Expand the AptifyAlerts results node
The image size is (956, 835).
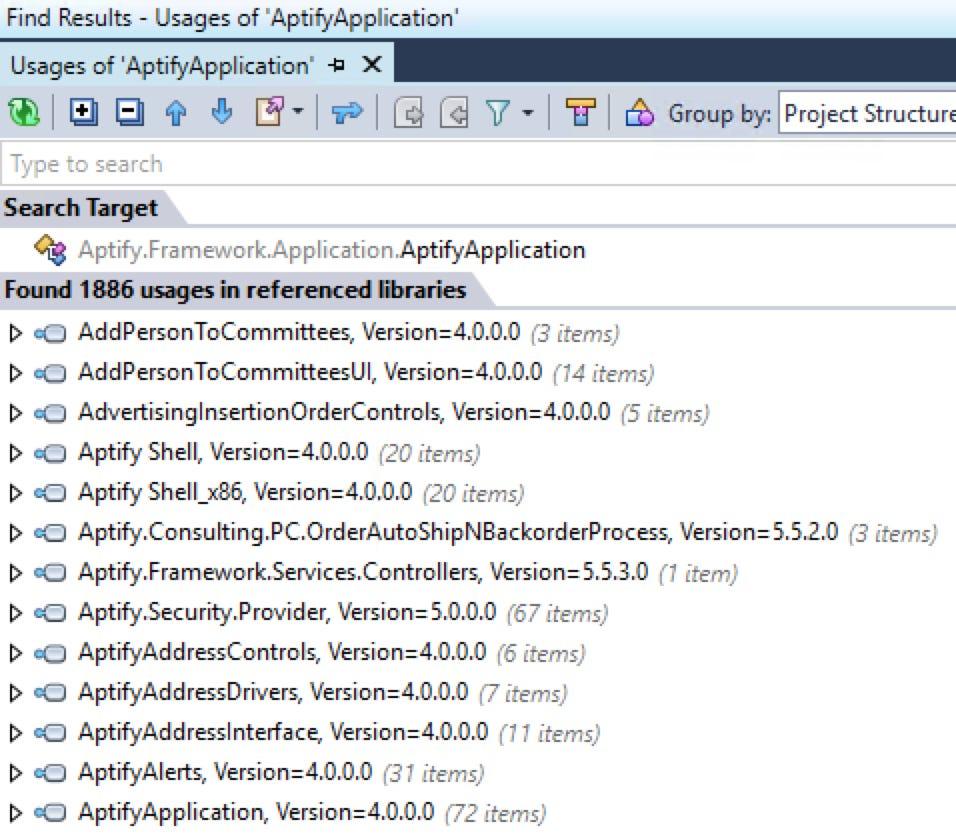pos(14,772)
